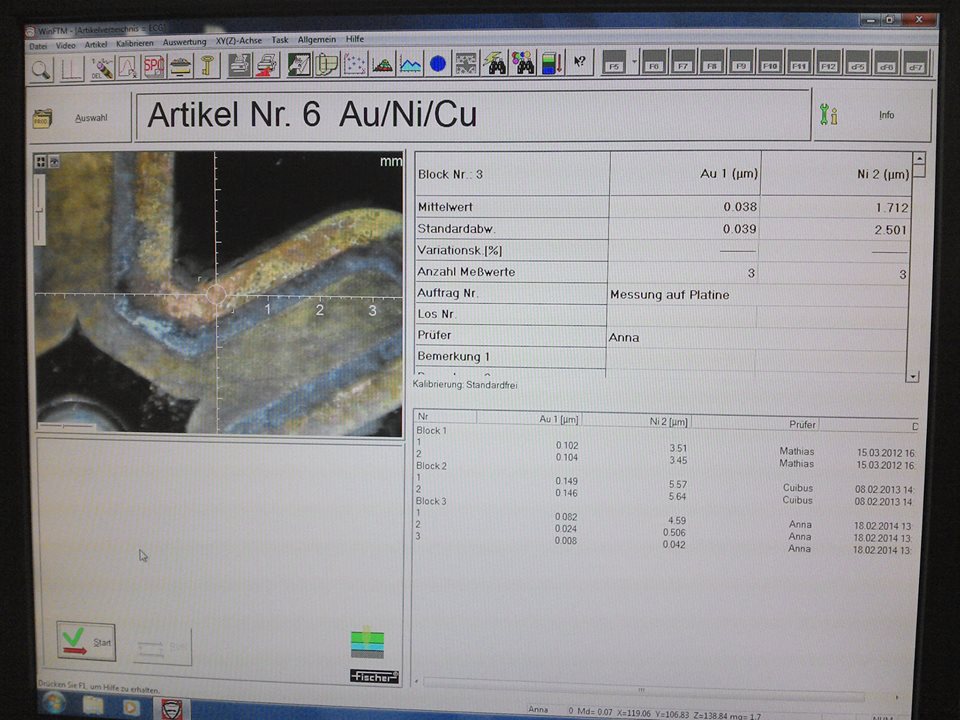Screen dimensions: 960x720
Task: Click the 'Au 1 [µm]' list column header
Action: (529, 419)
